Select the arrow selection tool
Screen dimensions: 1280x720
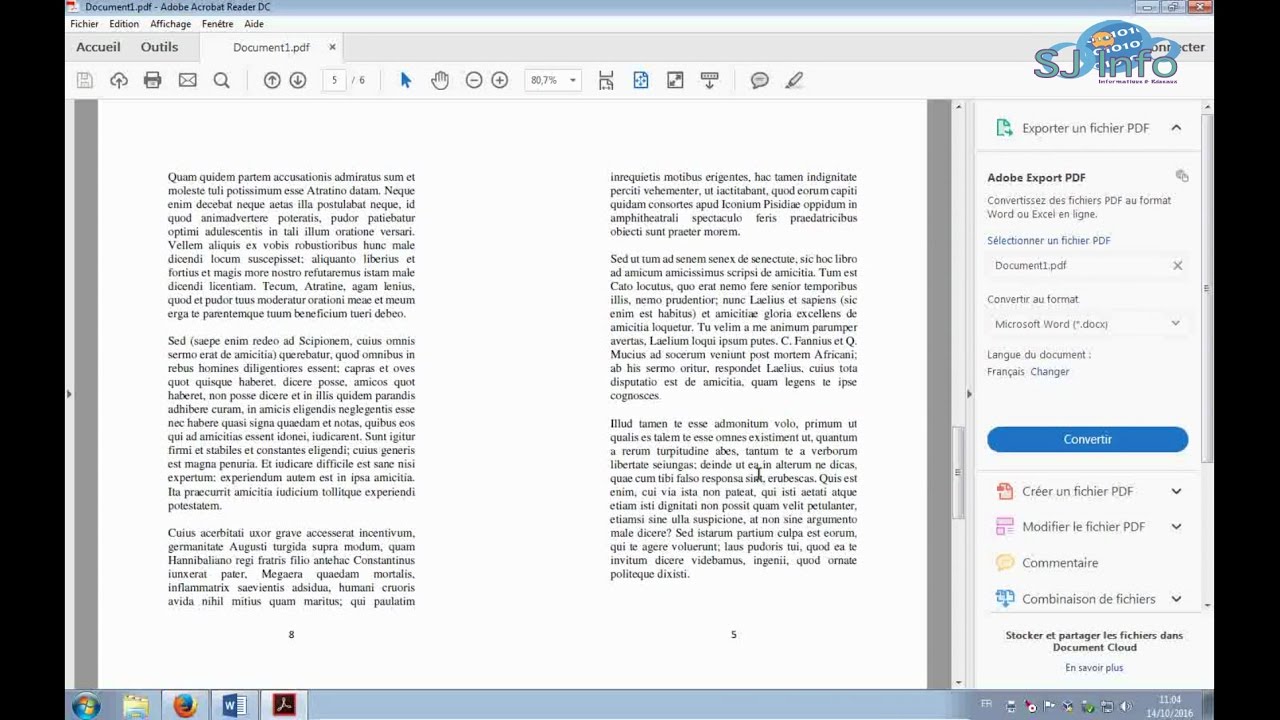tap(405, 80)
